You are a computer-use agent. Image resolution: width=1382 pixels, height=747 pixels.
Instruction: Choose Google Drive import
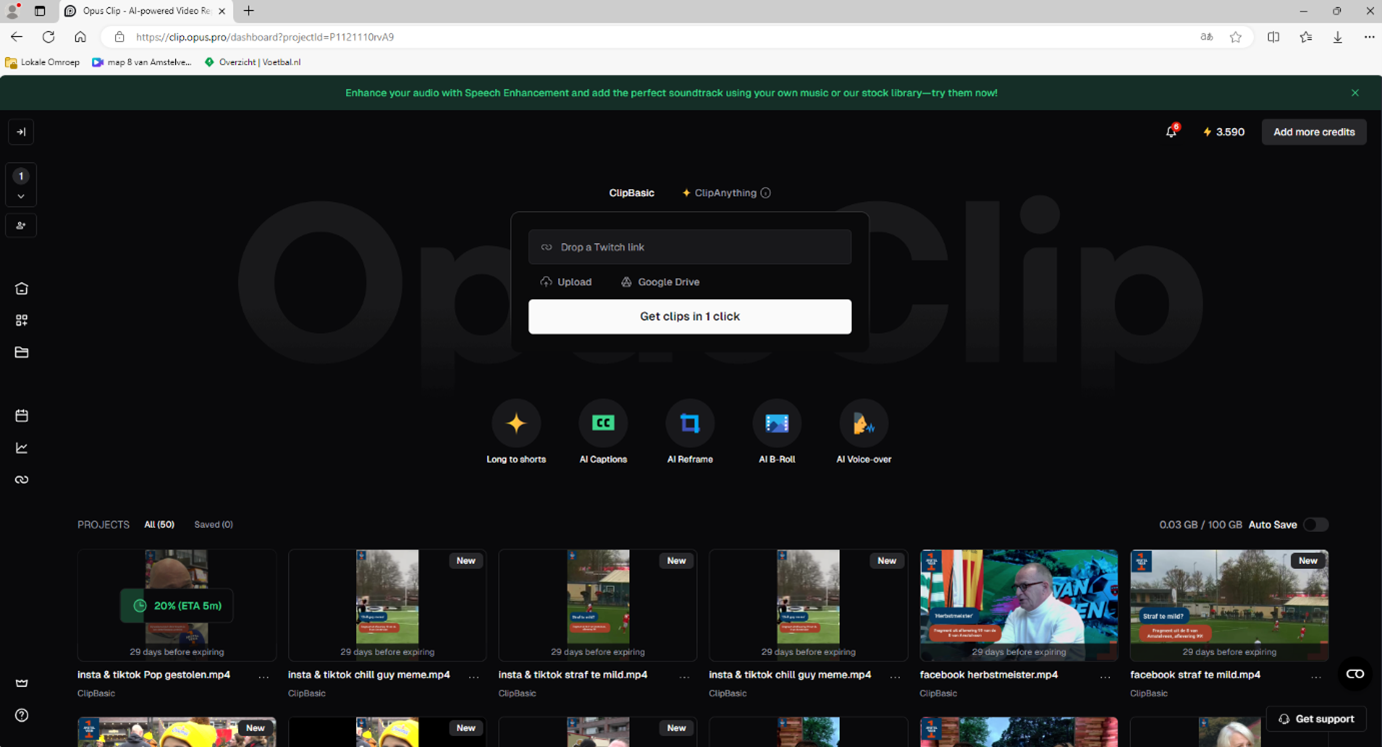tap(660, 282)
